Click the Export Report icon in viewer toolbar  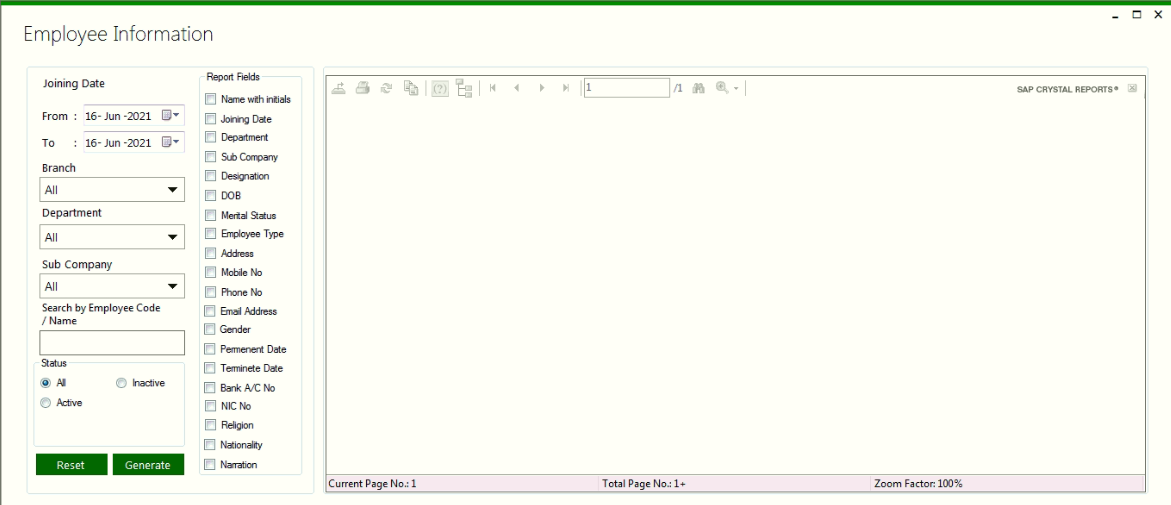coord(339,88)
